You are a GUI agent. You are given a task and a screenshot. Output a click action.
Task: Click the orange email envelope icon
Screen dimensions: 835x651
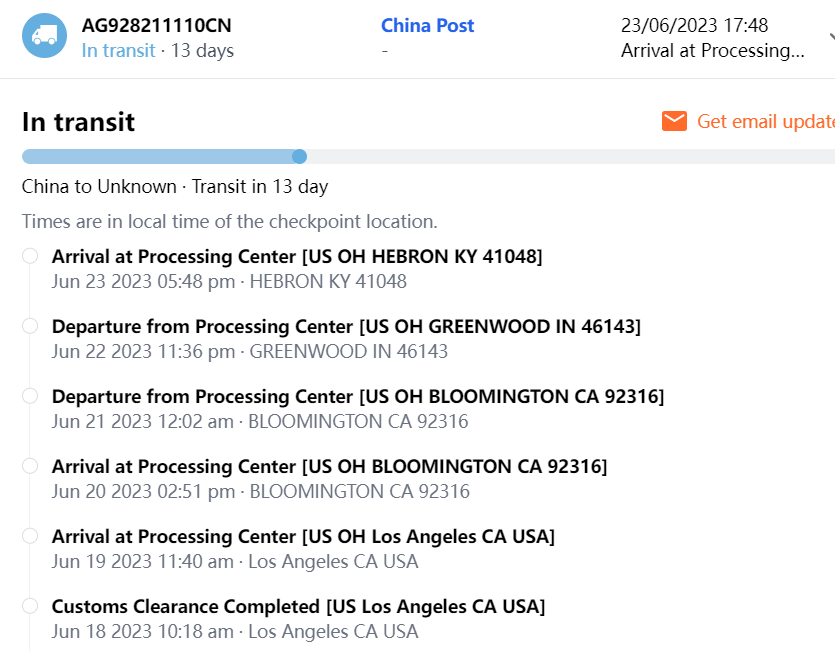(x=674, y=121)
